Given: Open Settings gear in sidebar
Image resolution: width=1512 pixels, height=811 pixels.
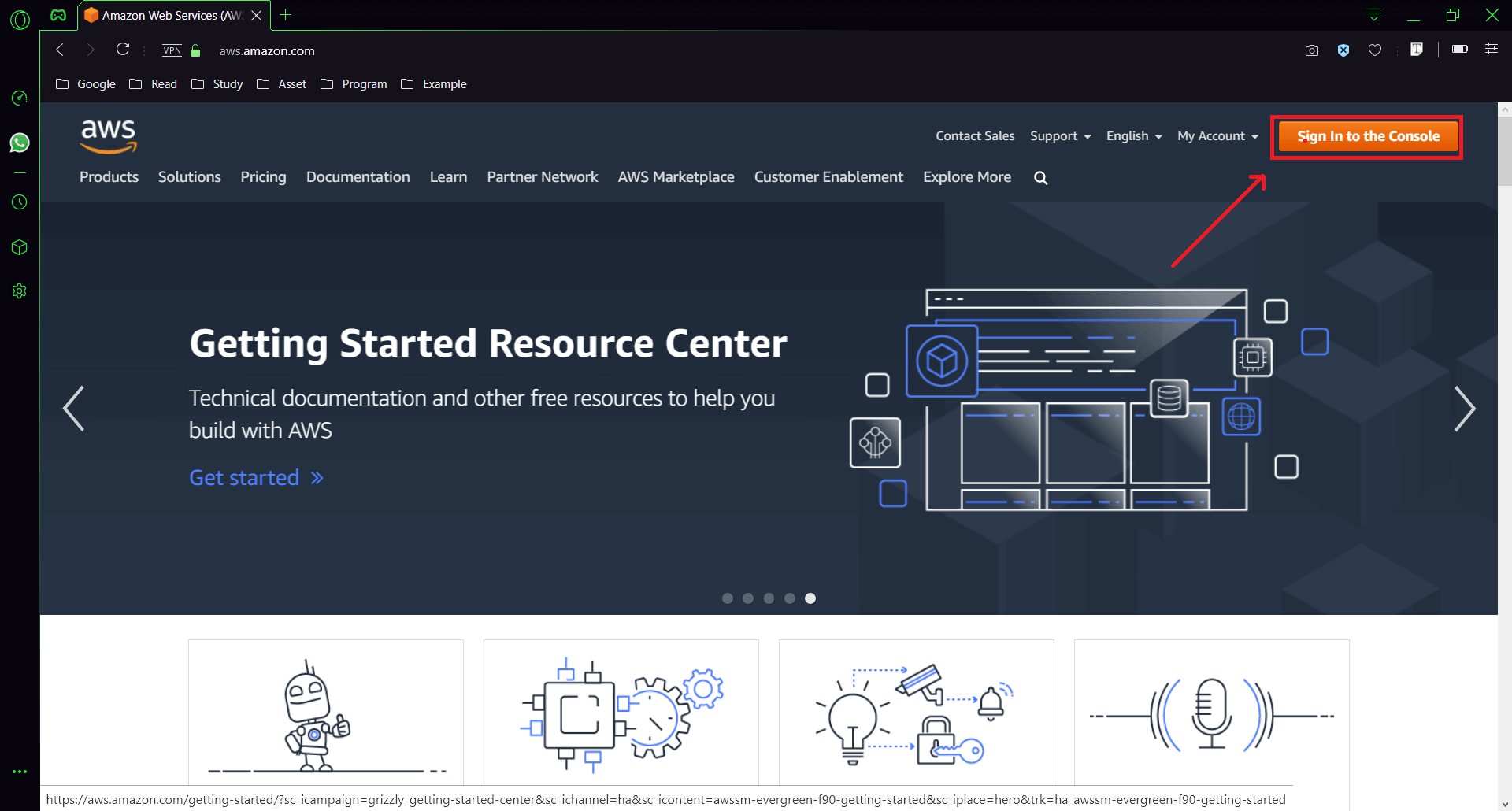Looking at the screenshot, I should [x=20, y=291].
